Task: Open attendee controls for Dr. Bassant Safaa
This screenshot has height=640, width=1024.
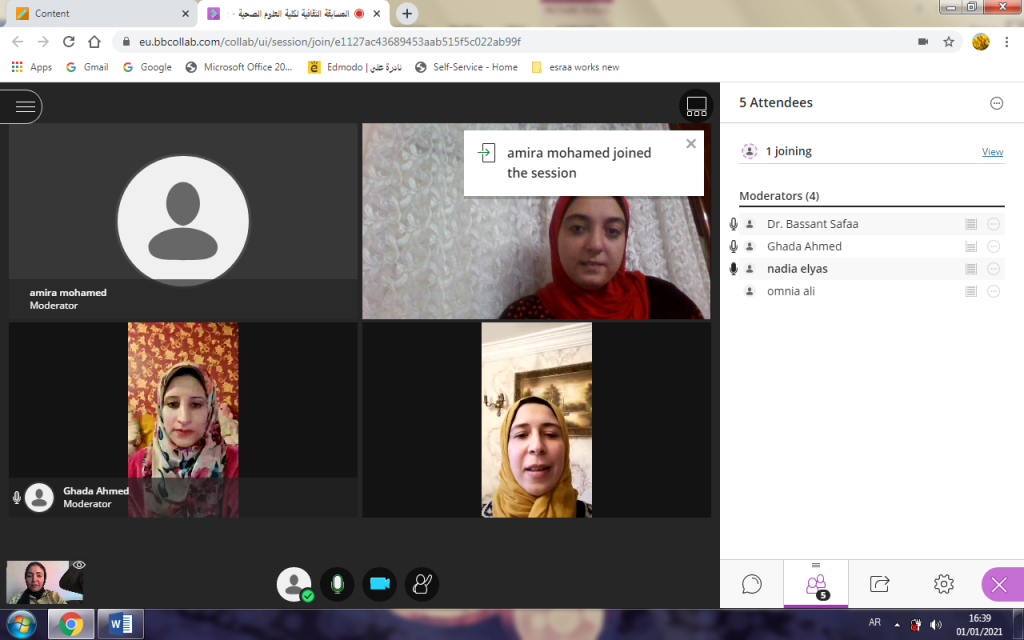Action: pyautogui.click(x=993, y=224)
